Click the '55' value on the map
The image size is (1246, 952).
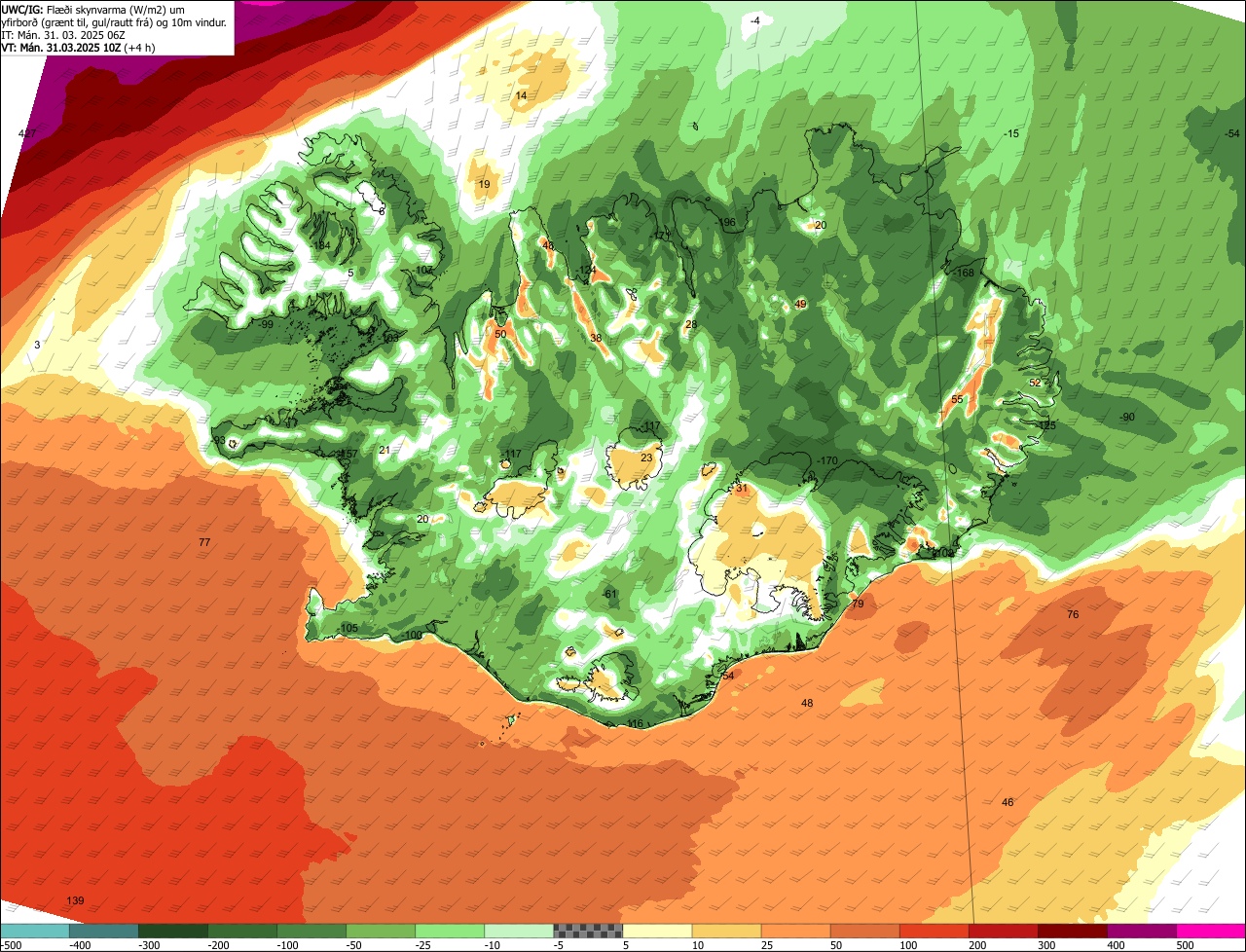click(x=957, y=399)
